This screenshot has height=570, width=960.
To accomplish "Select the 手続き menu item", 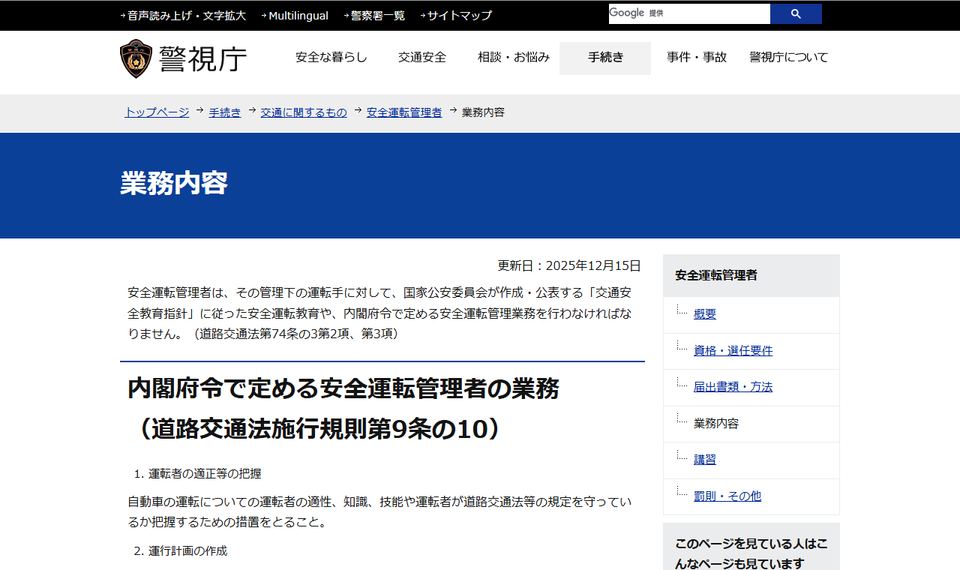I will 605,58.
